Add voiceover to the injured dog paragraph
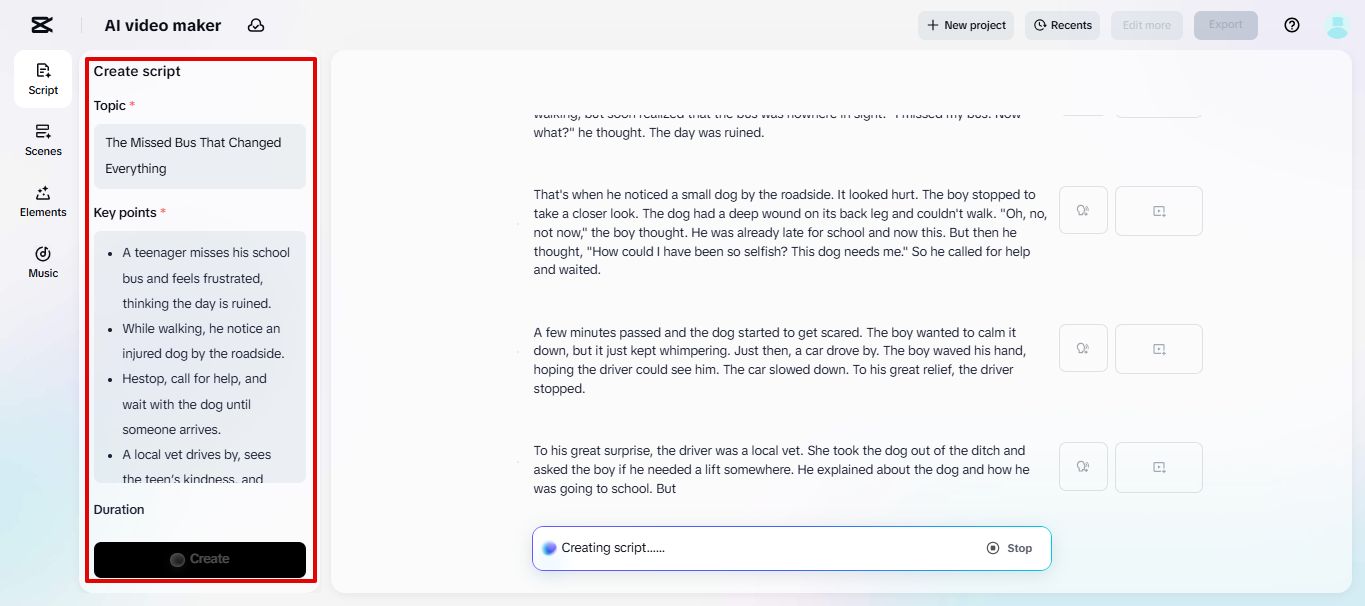The width and height of the screenshot is (1365, 606). tap(1083, 210)
